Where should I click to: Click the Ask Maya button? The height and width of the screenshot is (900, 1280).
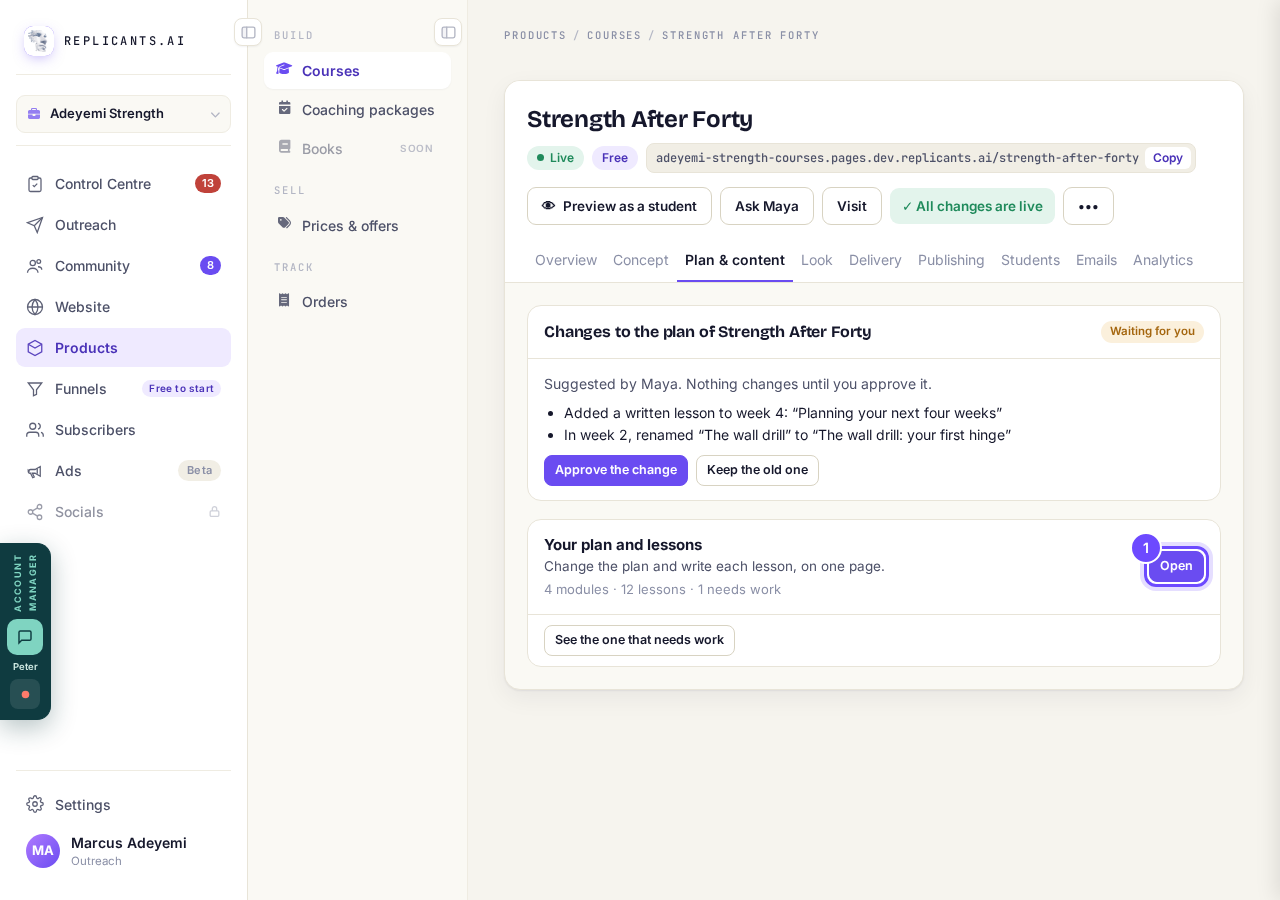coord(767,206)
